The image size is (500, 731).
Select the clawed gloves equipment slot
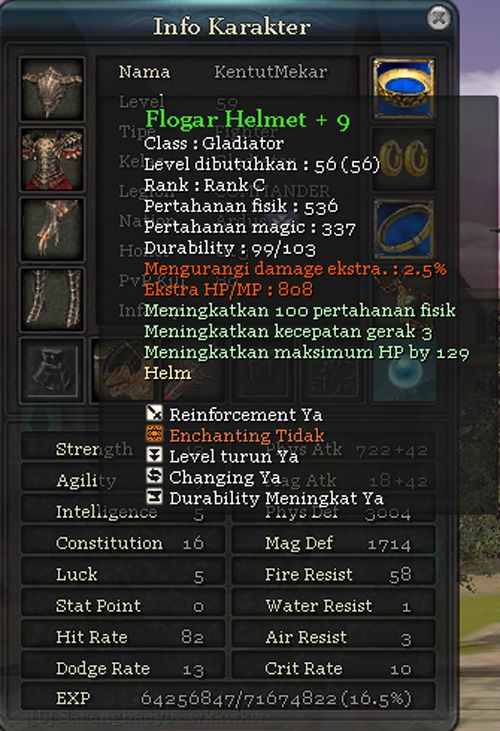coord(52,229)
